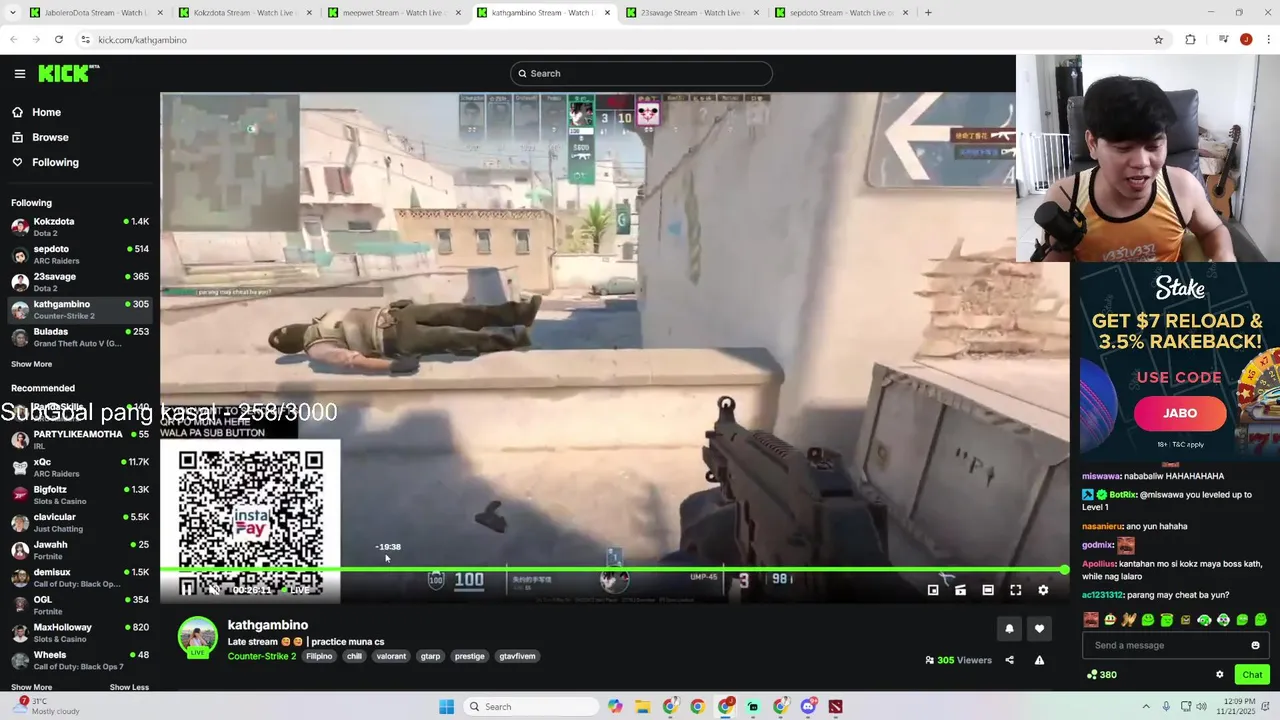Open a new browser tab

pos(928,13)
